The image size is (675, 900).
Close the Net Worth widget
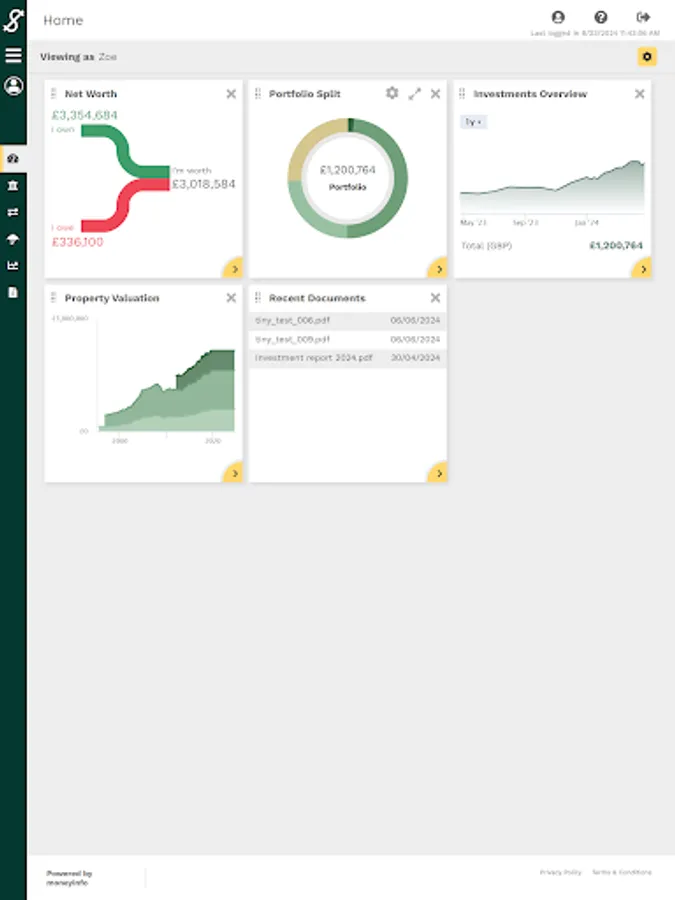pyautogui.click(x=231, y=94)
